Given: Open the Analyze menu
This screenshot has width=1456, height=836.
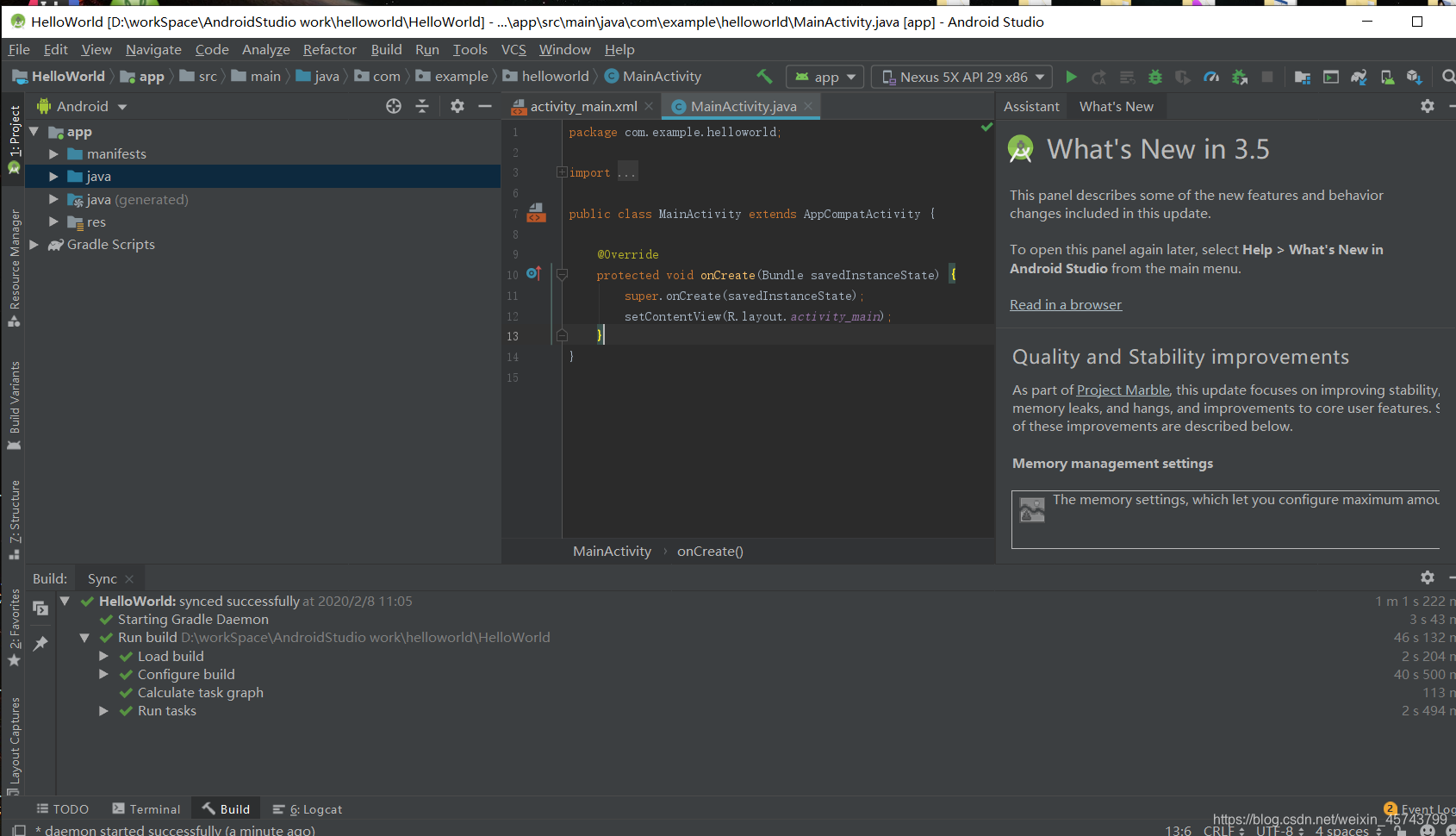Looking at the screenshot, I should [x=265, y=50].
